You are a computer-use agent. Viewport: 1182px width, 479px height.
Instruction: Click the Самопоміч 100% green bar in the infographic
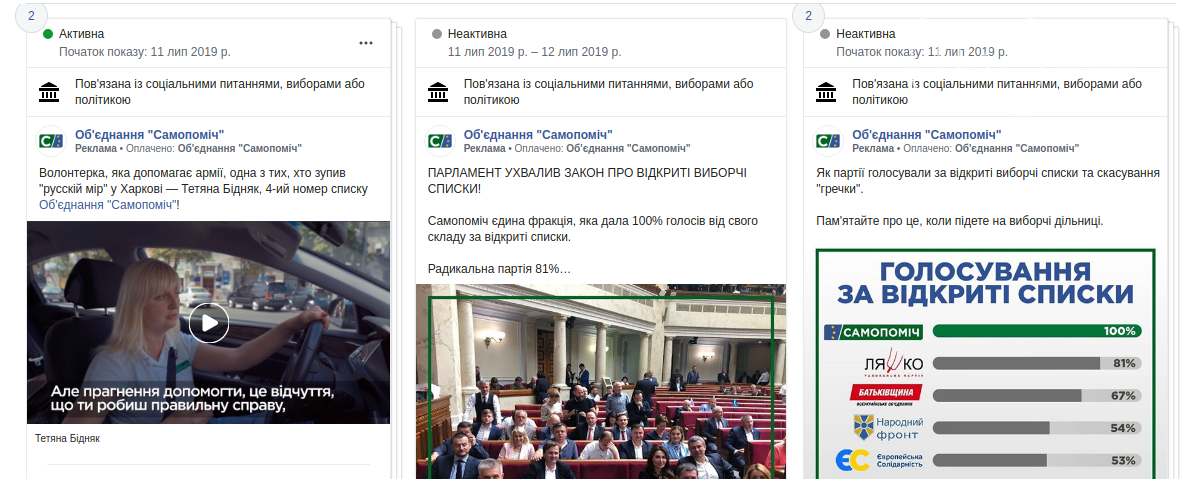coord(1037,331)
